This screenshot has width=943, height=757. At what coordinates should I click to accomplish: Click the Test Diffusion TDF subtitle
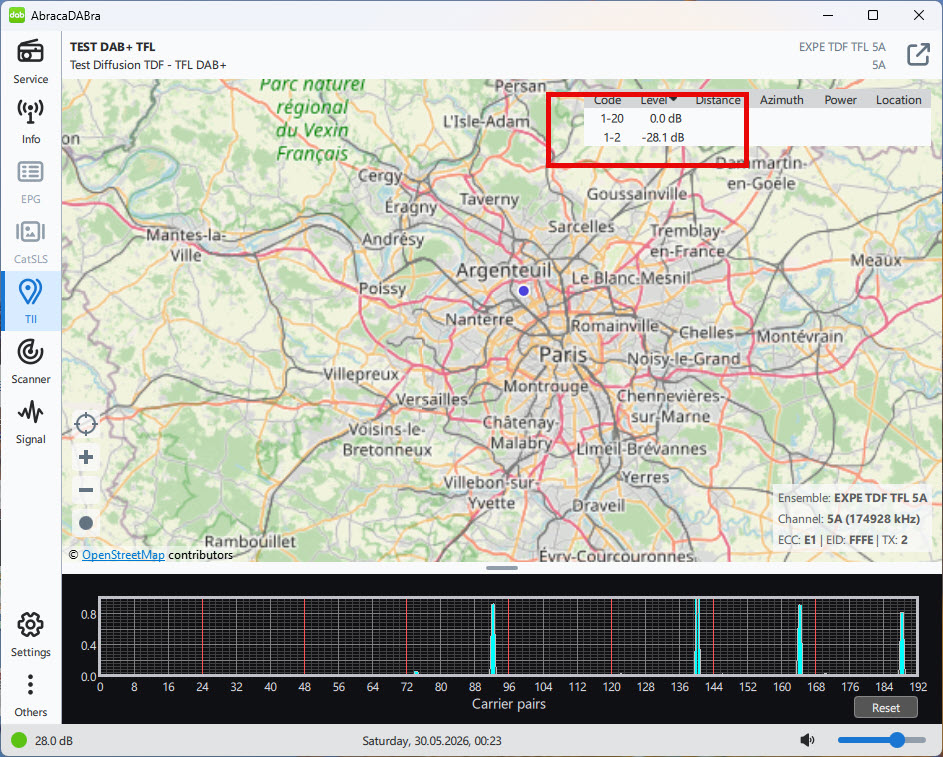(x=148, y=65)
